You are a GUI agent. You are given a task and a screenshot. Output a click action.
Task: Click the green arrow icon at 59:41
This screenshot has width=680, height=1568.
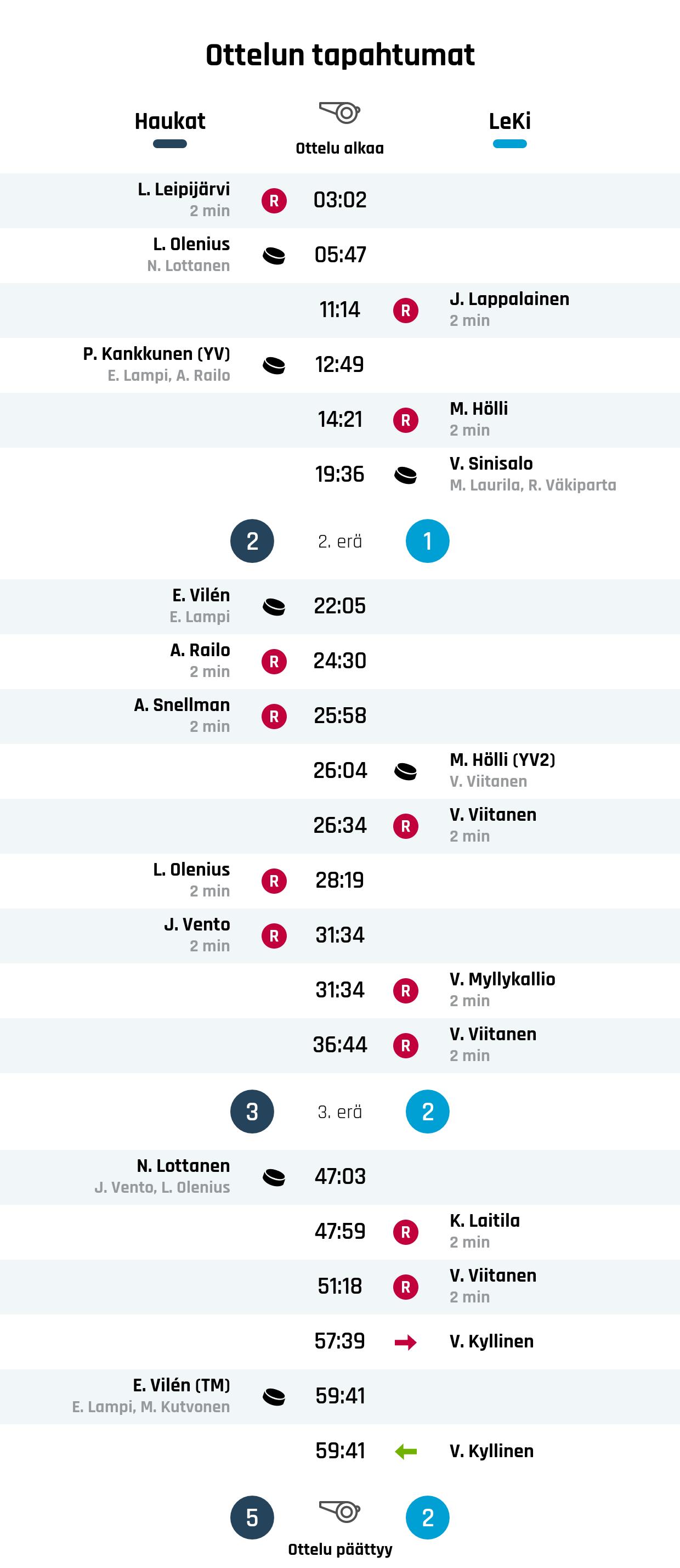coord(405,1451)
